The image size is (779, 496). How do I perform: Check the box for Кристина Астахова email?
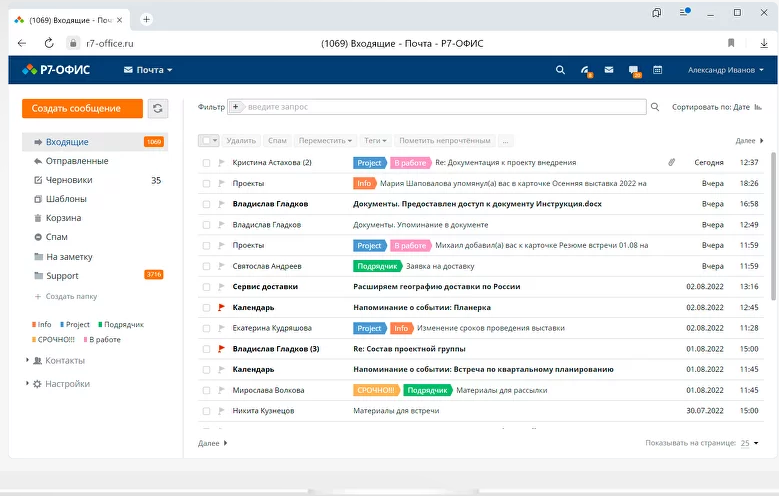click(x=206, y=162)
